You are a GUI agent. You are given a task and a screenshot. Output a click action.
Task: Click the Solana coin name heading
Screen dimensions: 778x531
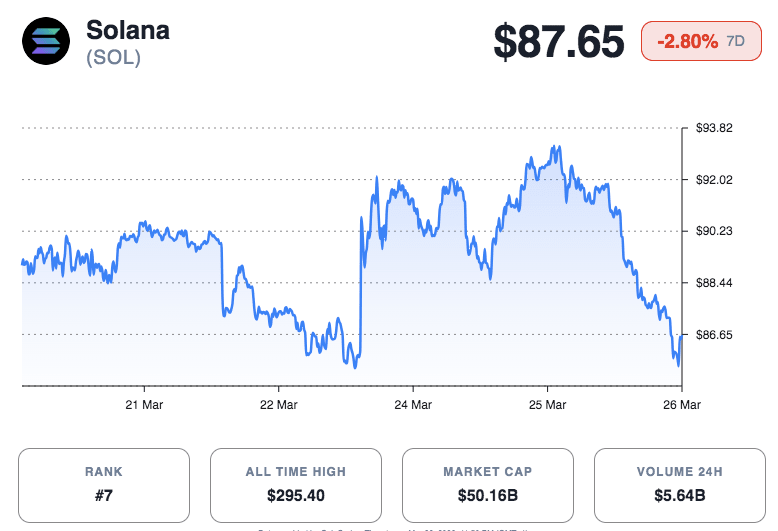(128, 30)
